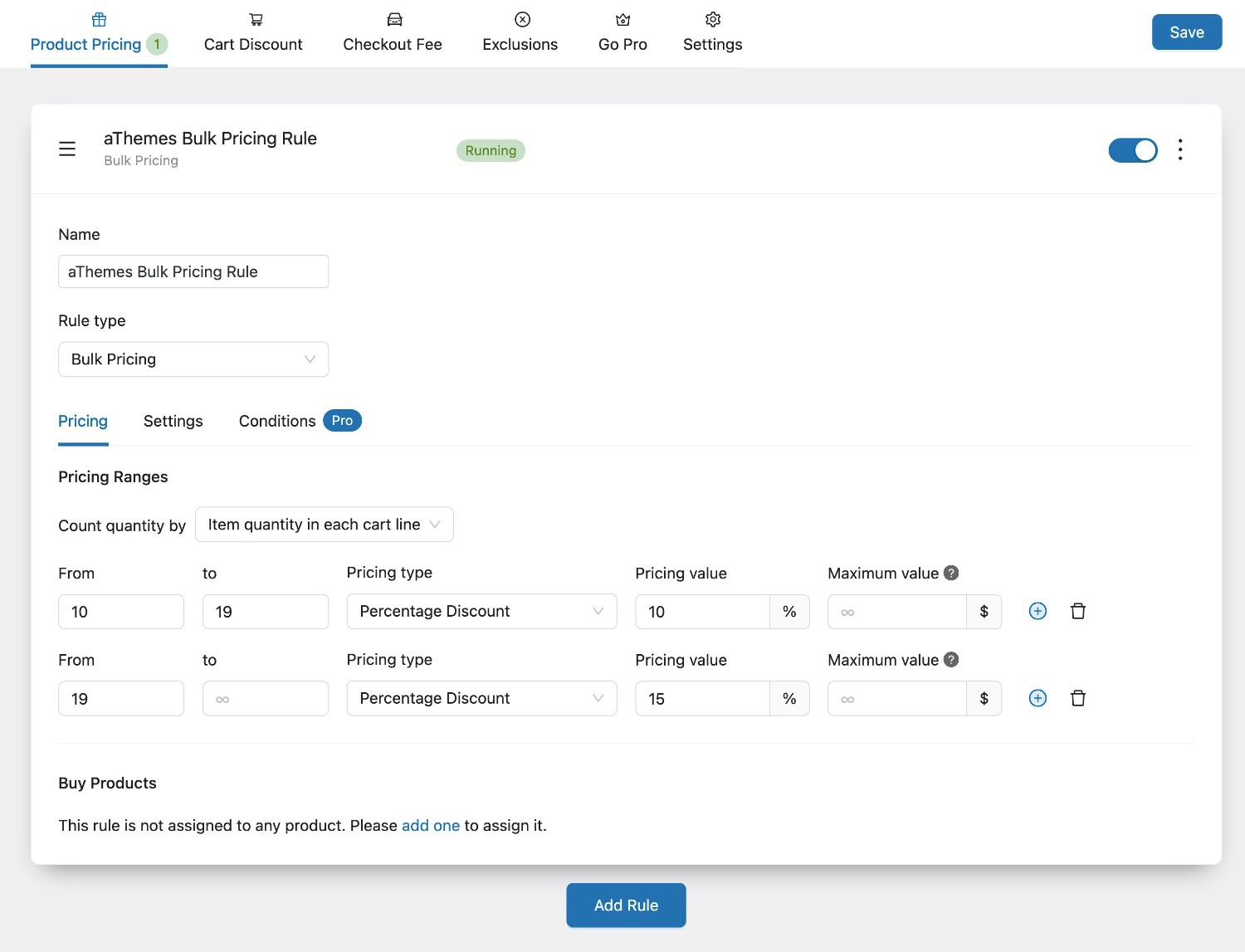This screenshot has width=1245, height=952.
Task: Click the Pricing value field showing 10
Action: (702, 612)
